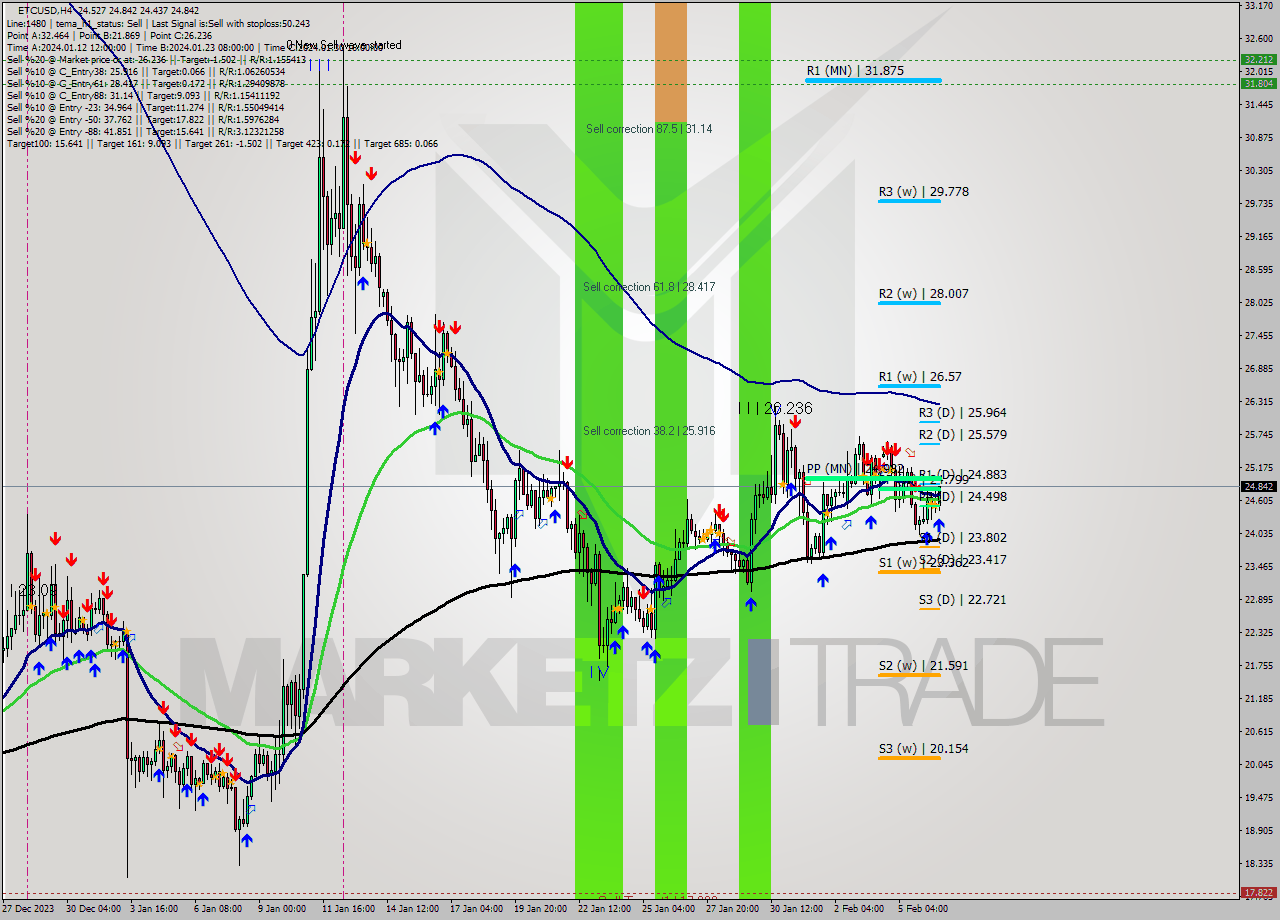Click the orange zone atop the middle green band
The image size is (1280, 920).
(671, 61)
